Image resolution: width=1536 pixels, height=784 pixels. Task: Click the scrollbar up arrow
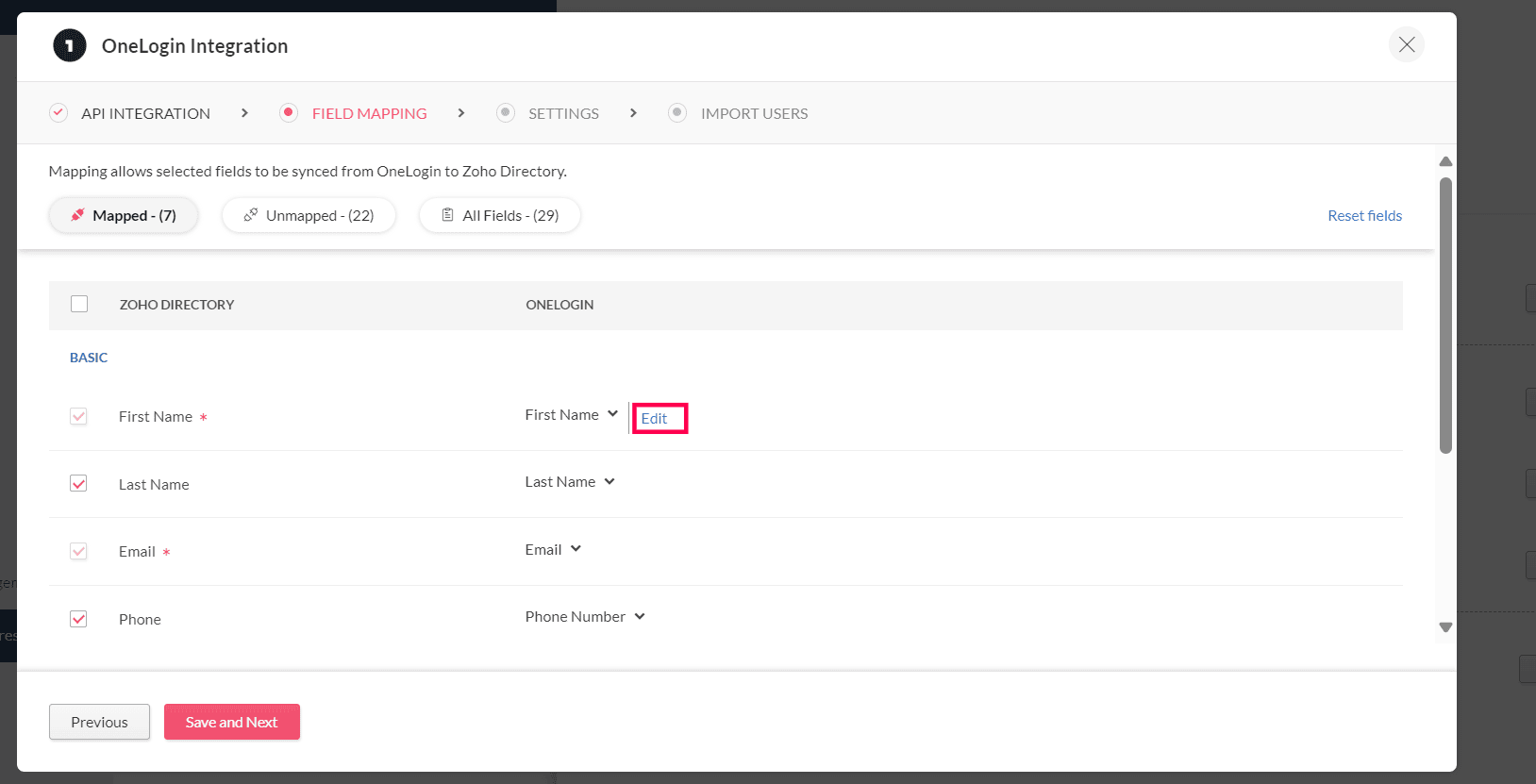pyautogui.click(x=1445, y=161)
